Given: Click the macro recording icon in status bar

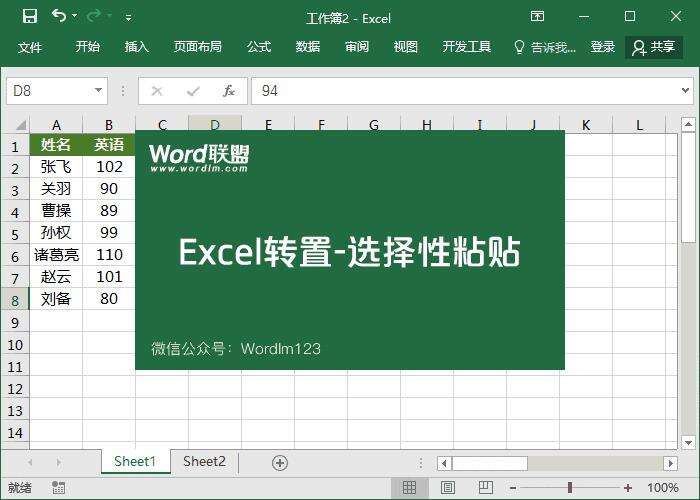Looking at the screenshot, I should pos(58,487).
